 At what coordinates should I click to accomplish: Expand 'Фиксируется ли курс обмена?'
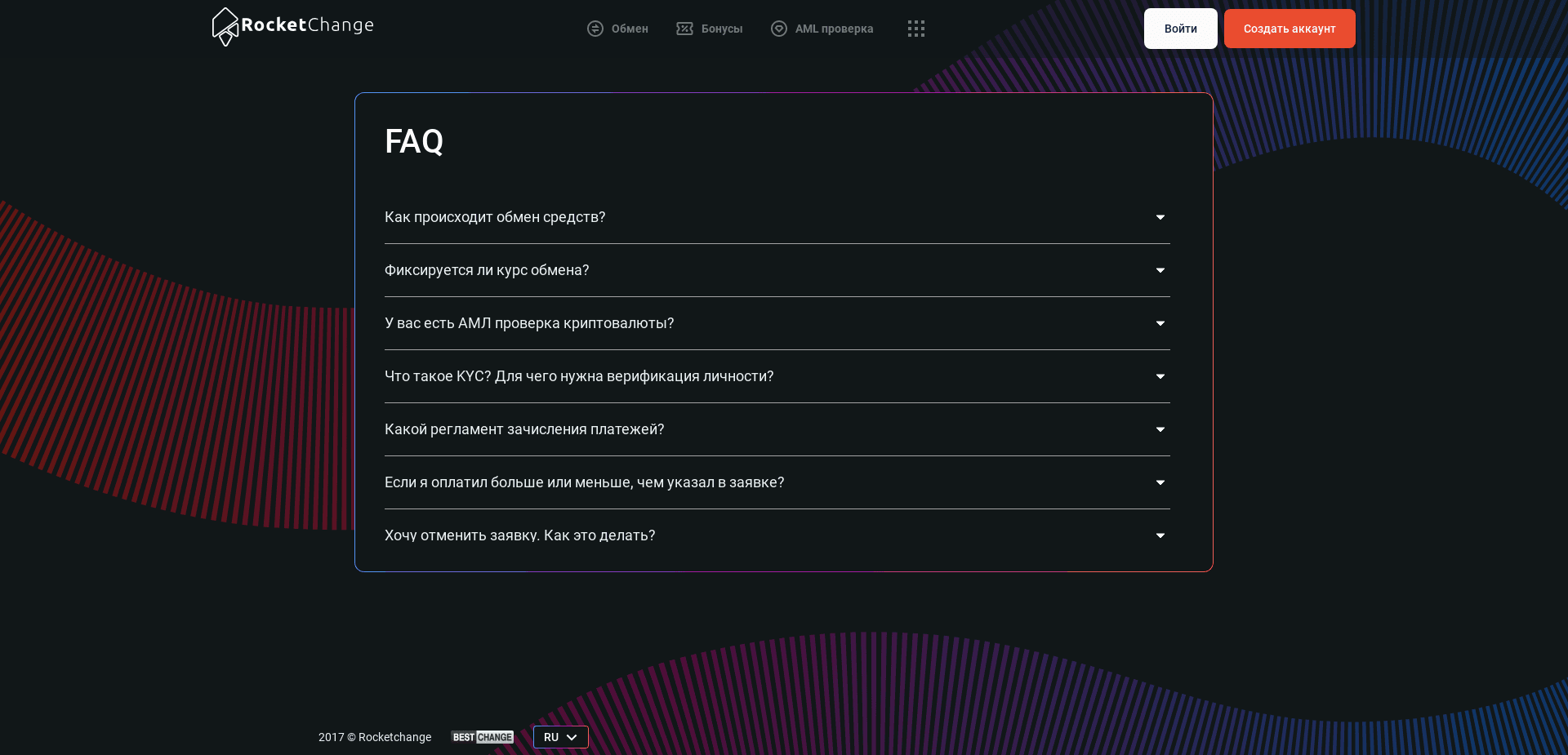(x=1160, y=270)
